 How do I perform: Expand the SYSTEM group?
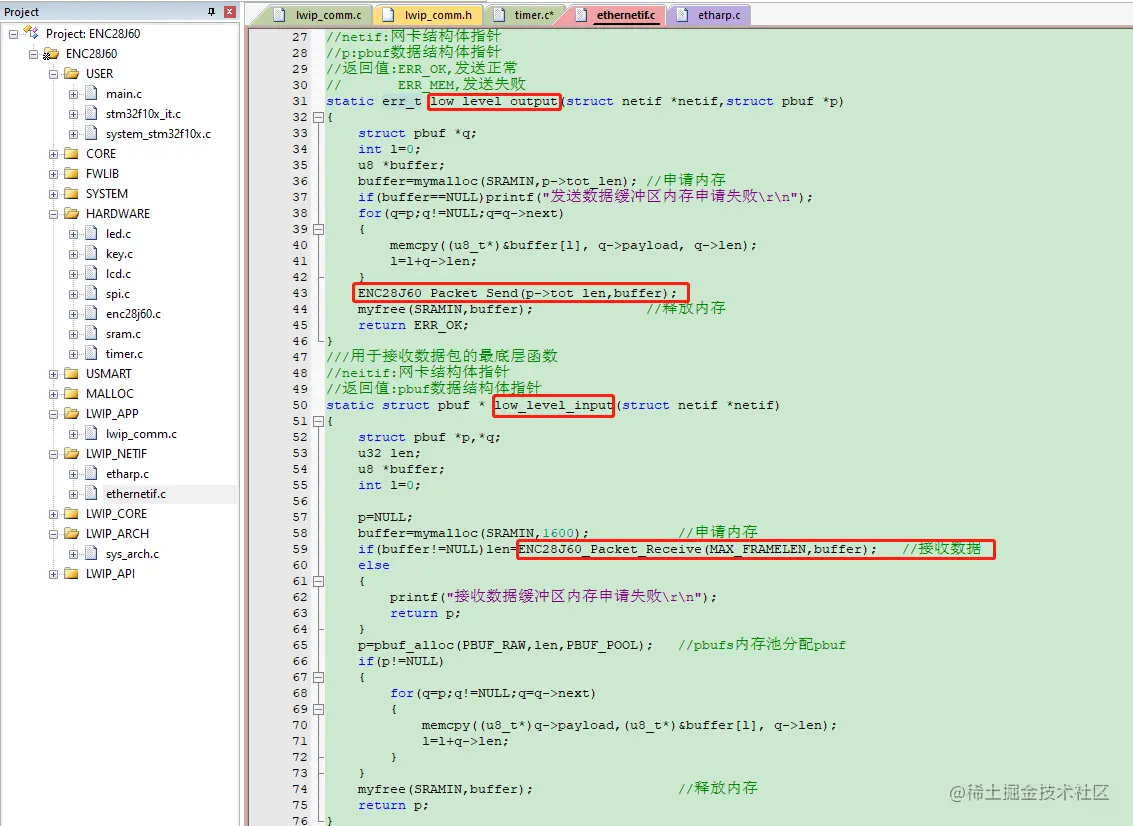[x=53, y=194]
